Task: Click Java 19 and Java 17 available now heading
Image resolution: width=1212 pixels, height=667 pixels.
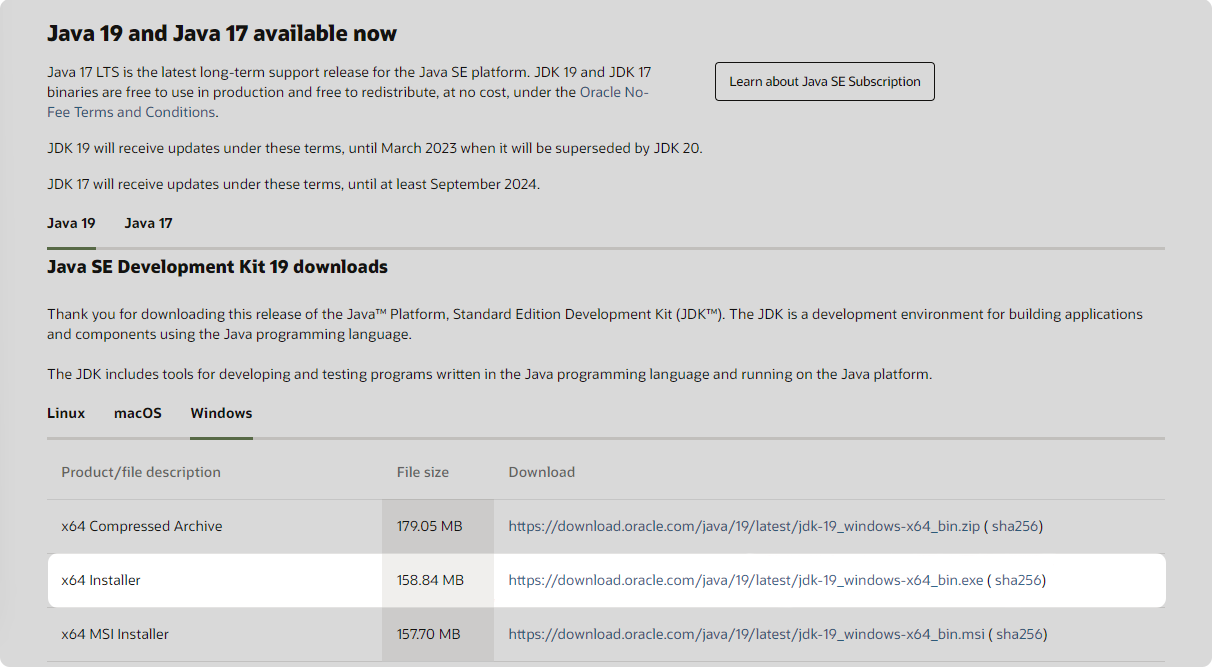Action: pos(222,33)
